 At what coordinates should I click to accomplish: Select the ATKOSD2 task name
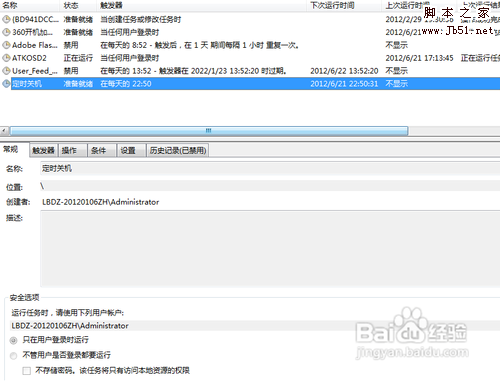tap(29, 58)
